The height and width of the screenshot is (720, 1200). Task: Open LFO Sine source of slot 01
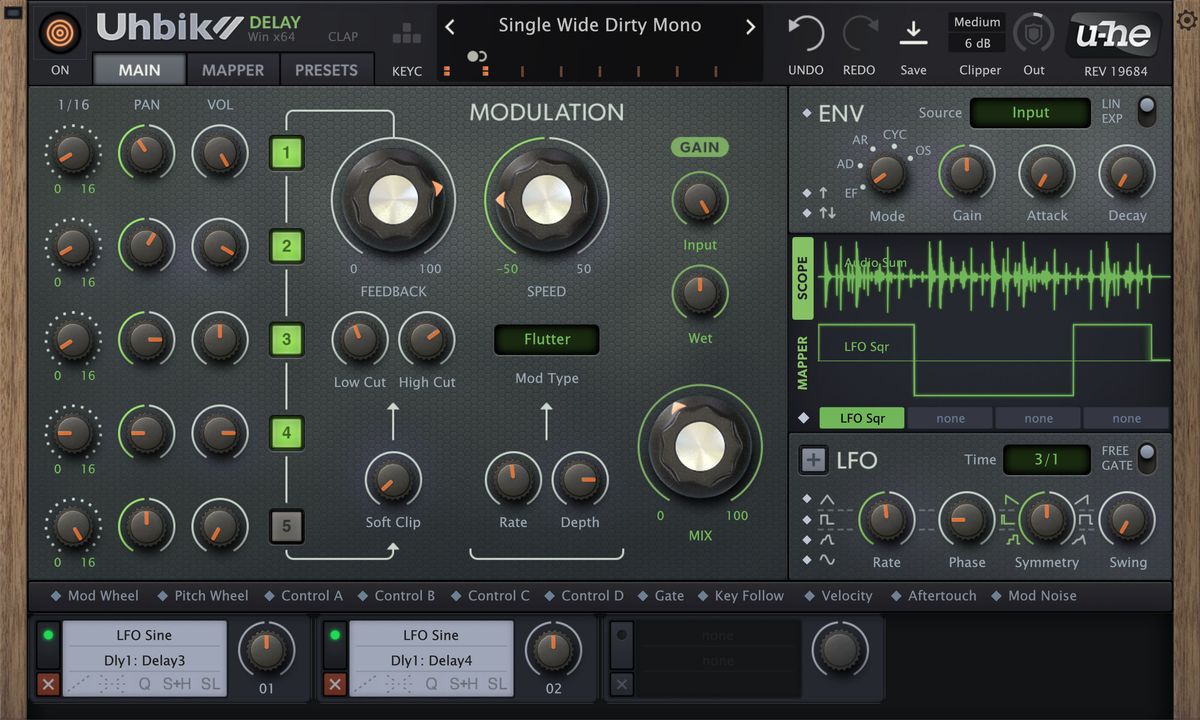pyautogui.click(x=145, y=635)
